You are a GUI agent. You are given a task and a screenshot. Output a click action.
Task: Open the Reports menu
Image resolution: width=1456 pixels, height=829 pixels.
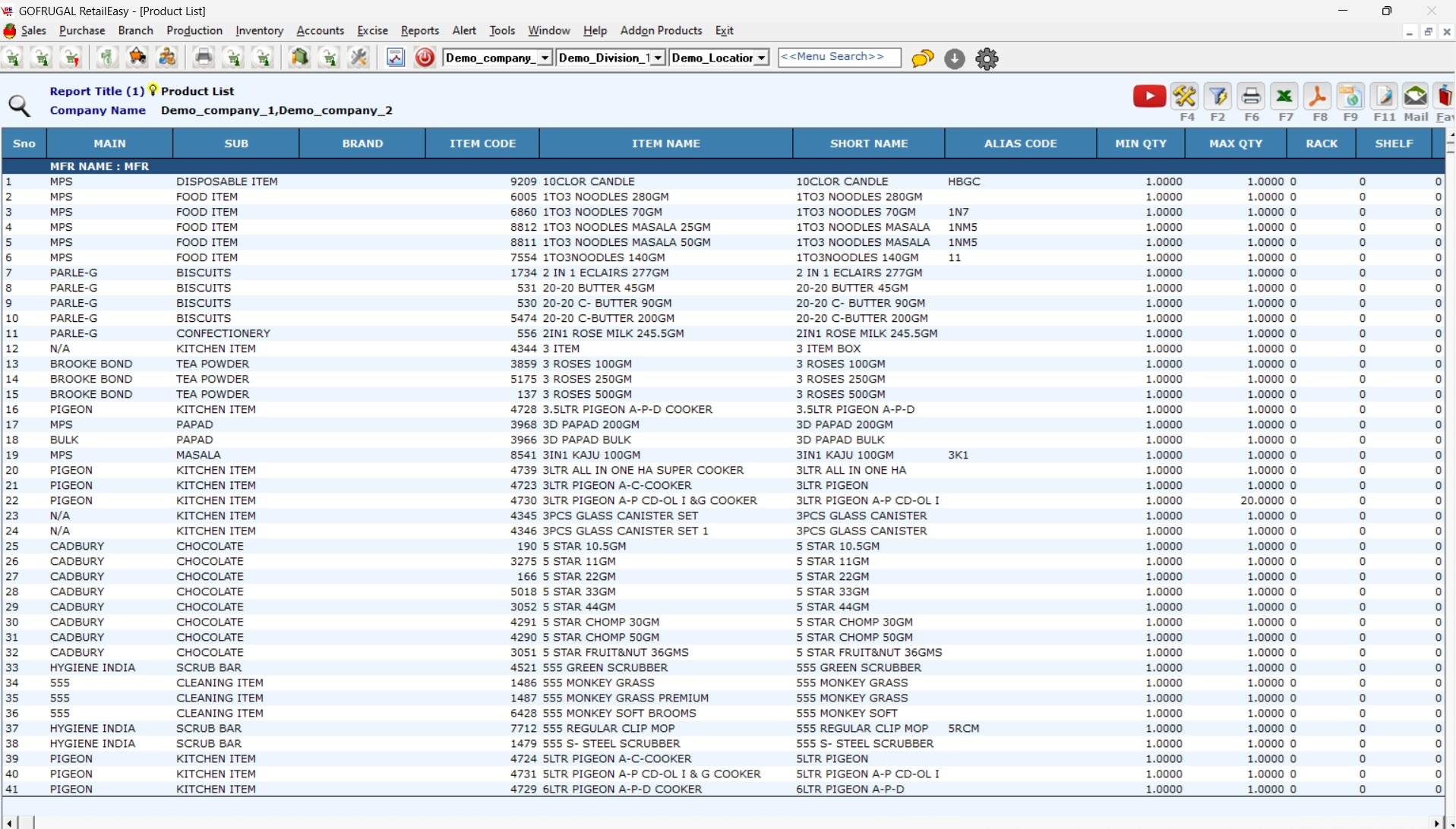419,30
